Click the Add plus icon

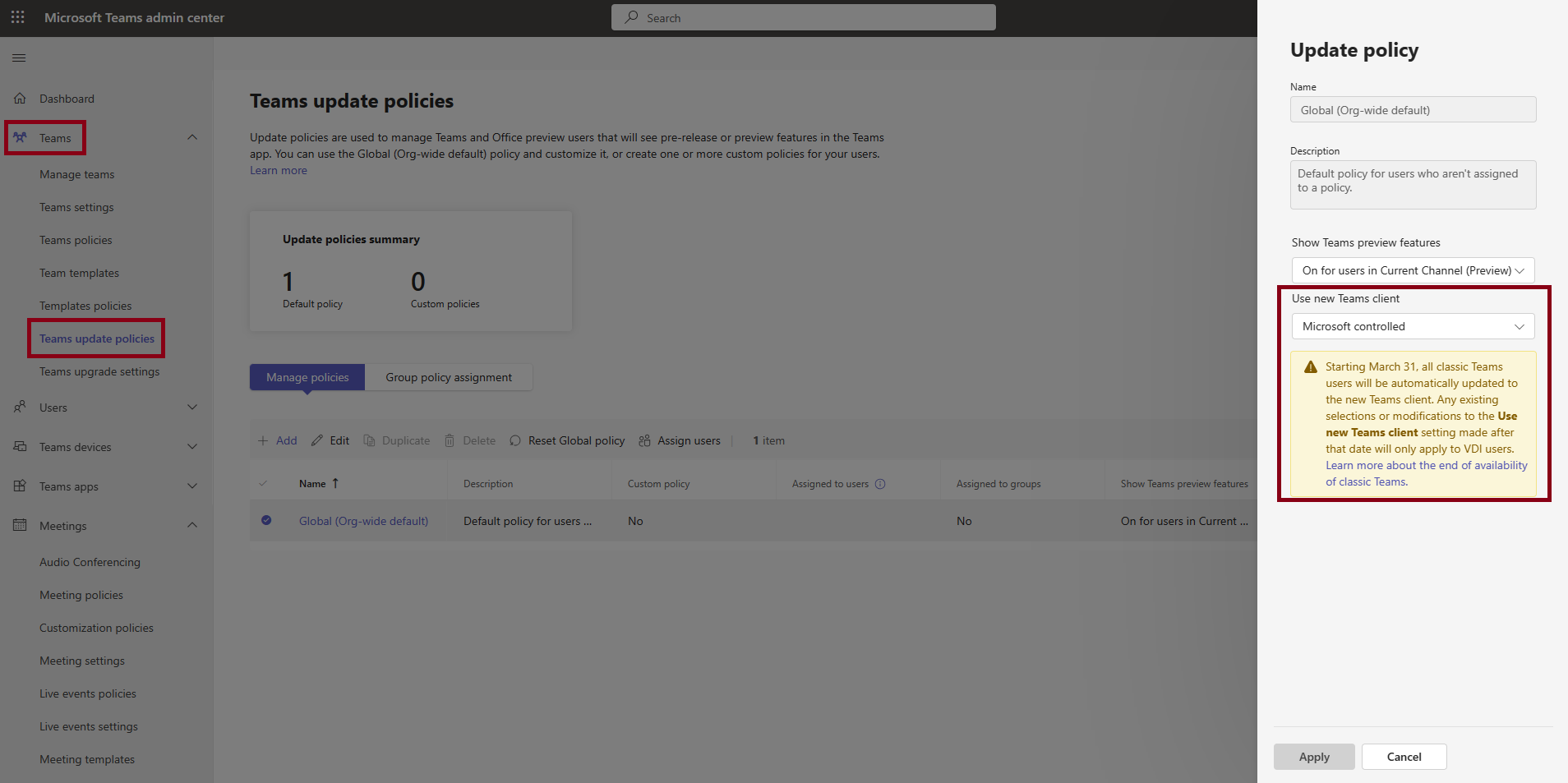[x=263, y=440]
